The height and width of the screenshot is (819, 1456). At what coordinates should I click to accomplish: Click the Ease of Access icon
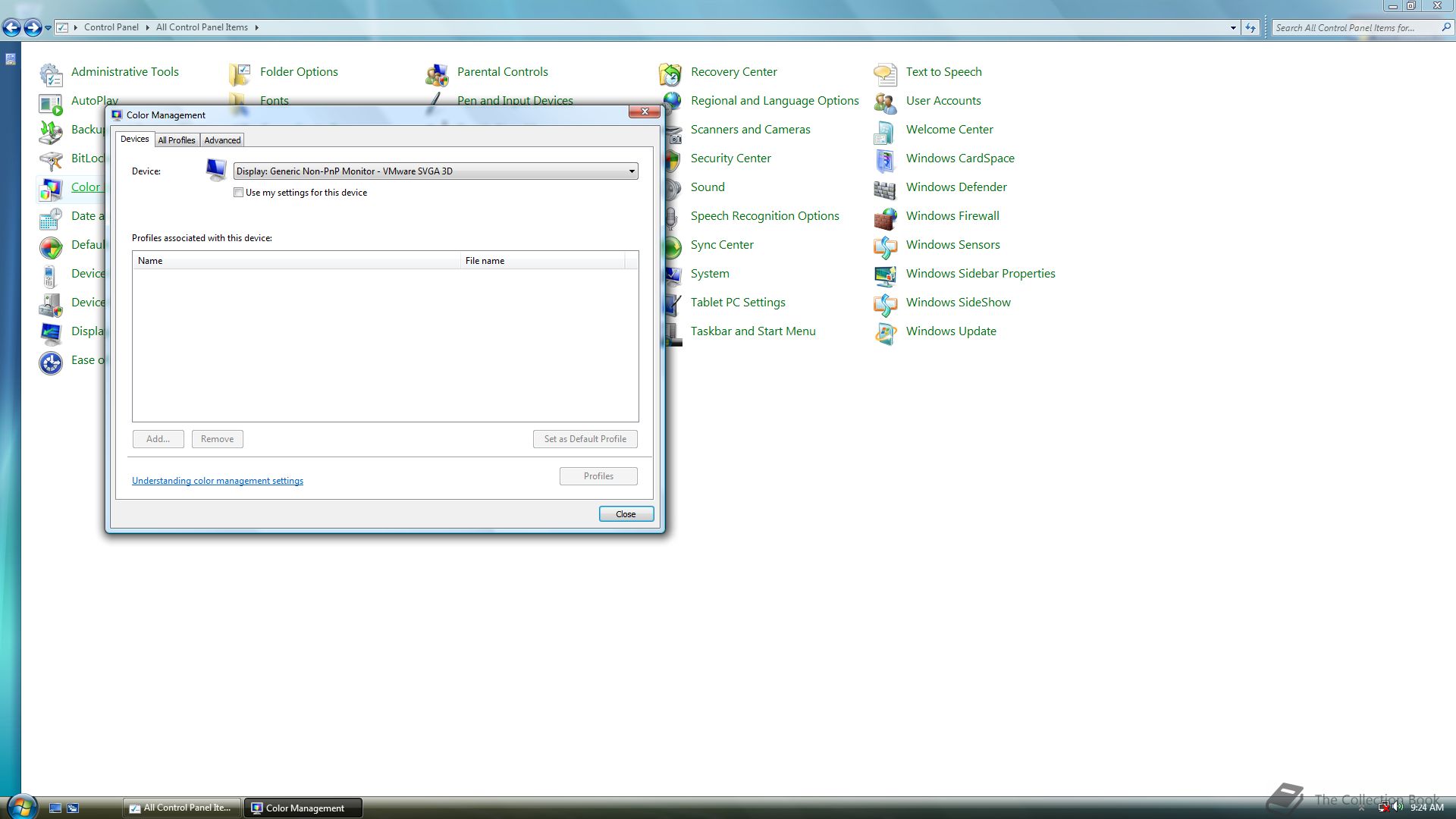pyautogui.click(x=51, y=362)
